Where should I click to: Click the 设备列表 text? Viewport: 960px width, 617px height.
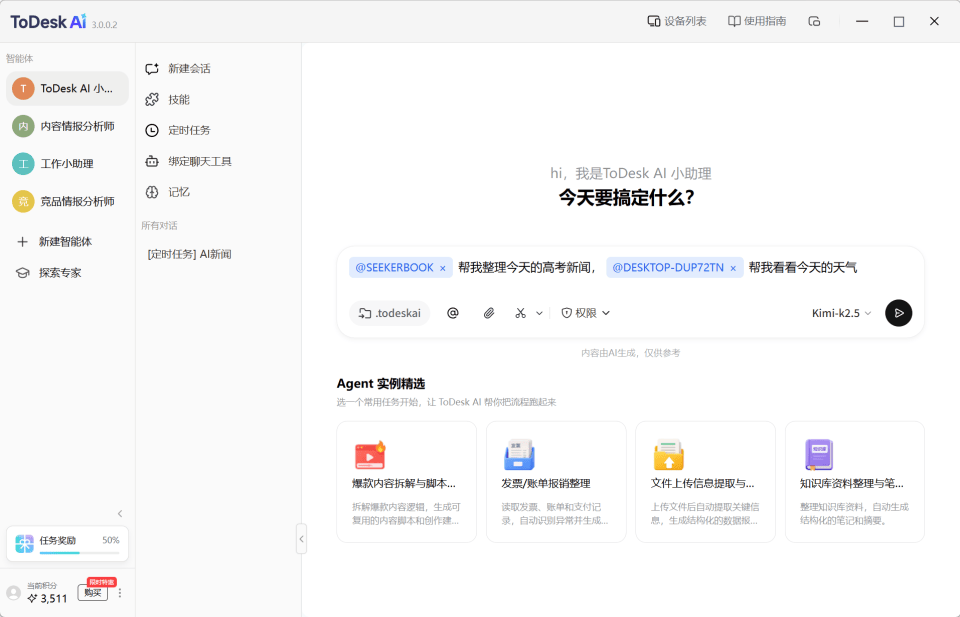click(685, 21)
